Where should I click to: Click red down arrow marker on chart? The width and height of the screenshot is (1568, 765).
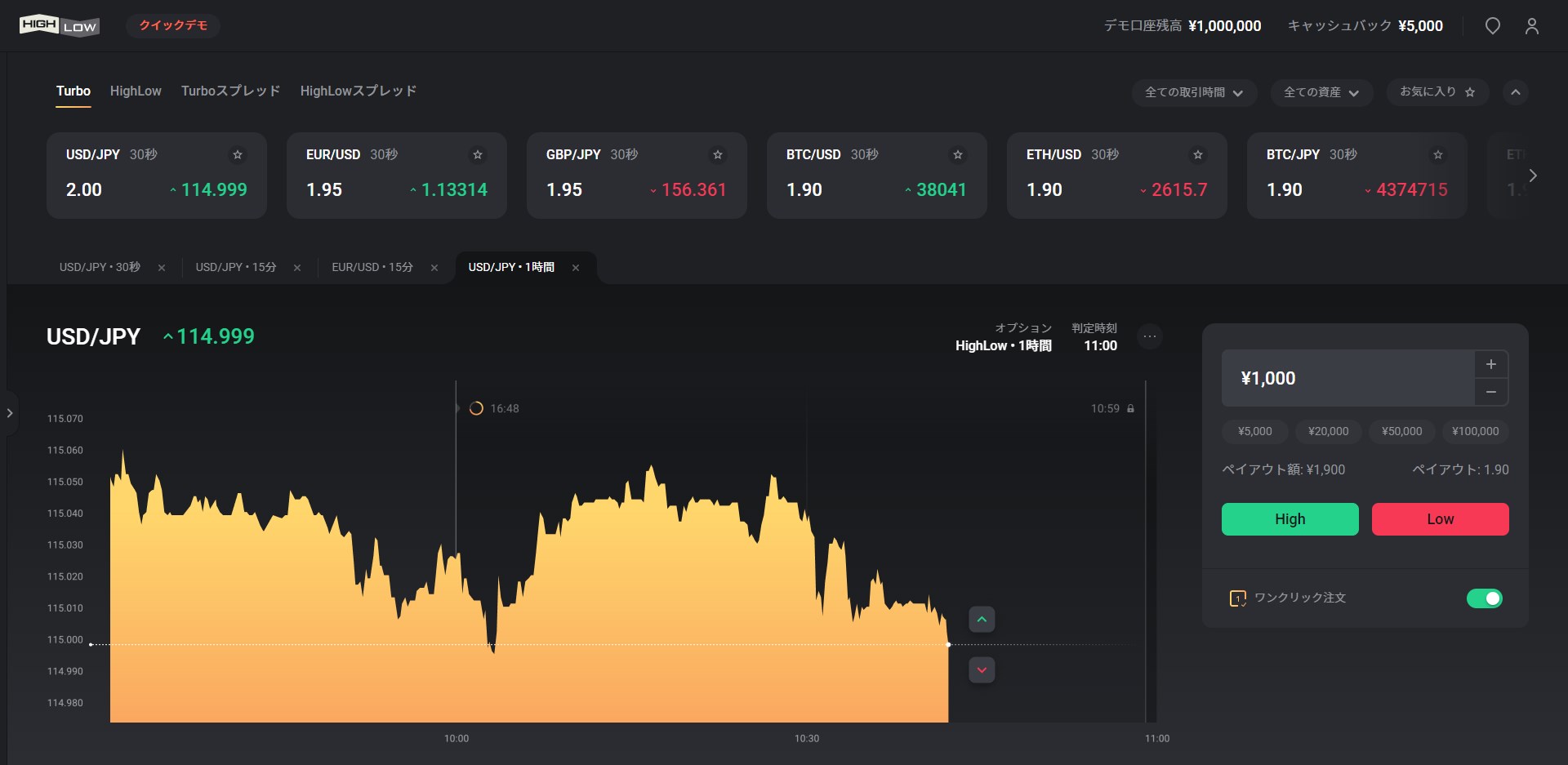[982, 670]
